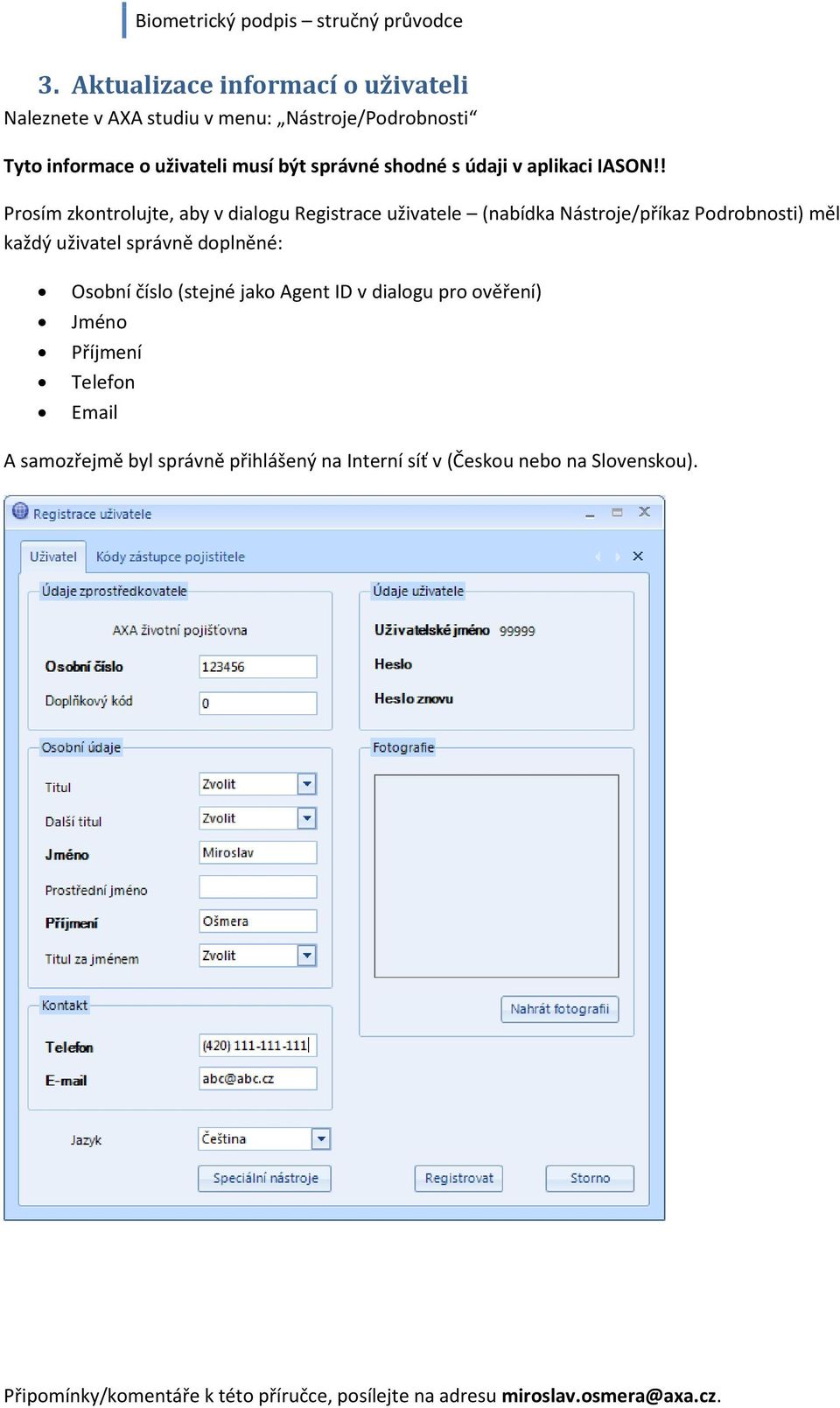The width and height of the screenshot is (840, 1408).
Task: Click the Příjmení field containing Ošmera
Action: (258, 921)
